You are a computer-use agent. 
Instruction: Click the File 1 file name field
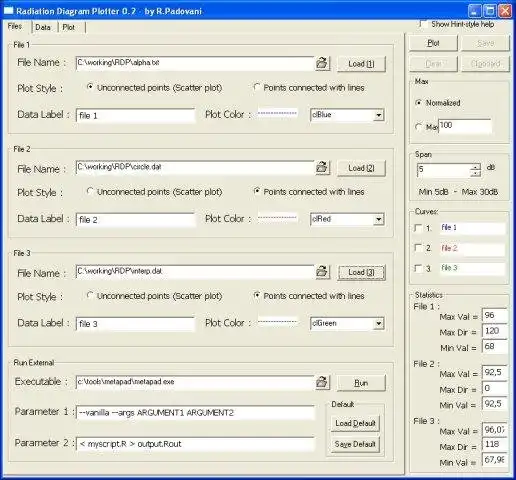tap(195, 63)
